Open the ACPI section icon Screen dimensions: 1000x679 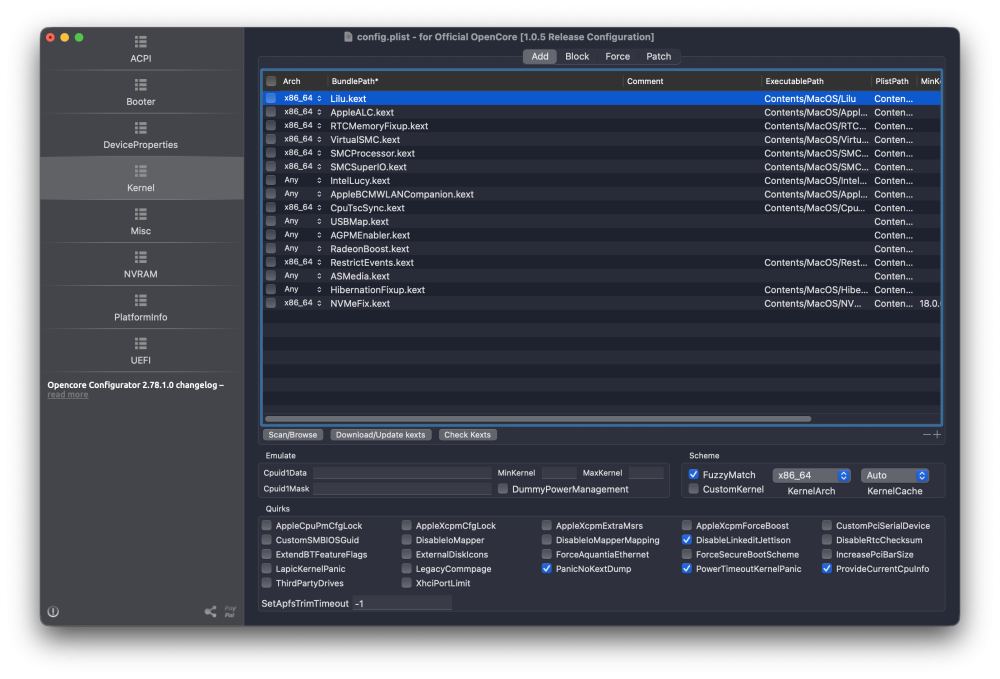coord(141,42)
